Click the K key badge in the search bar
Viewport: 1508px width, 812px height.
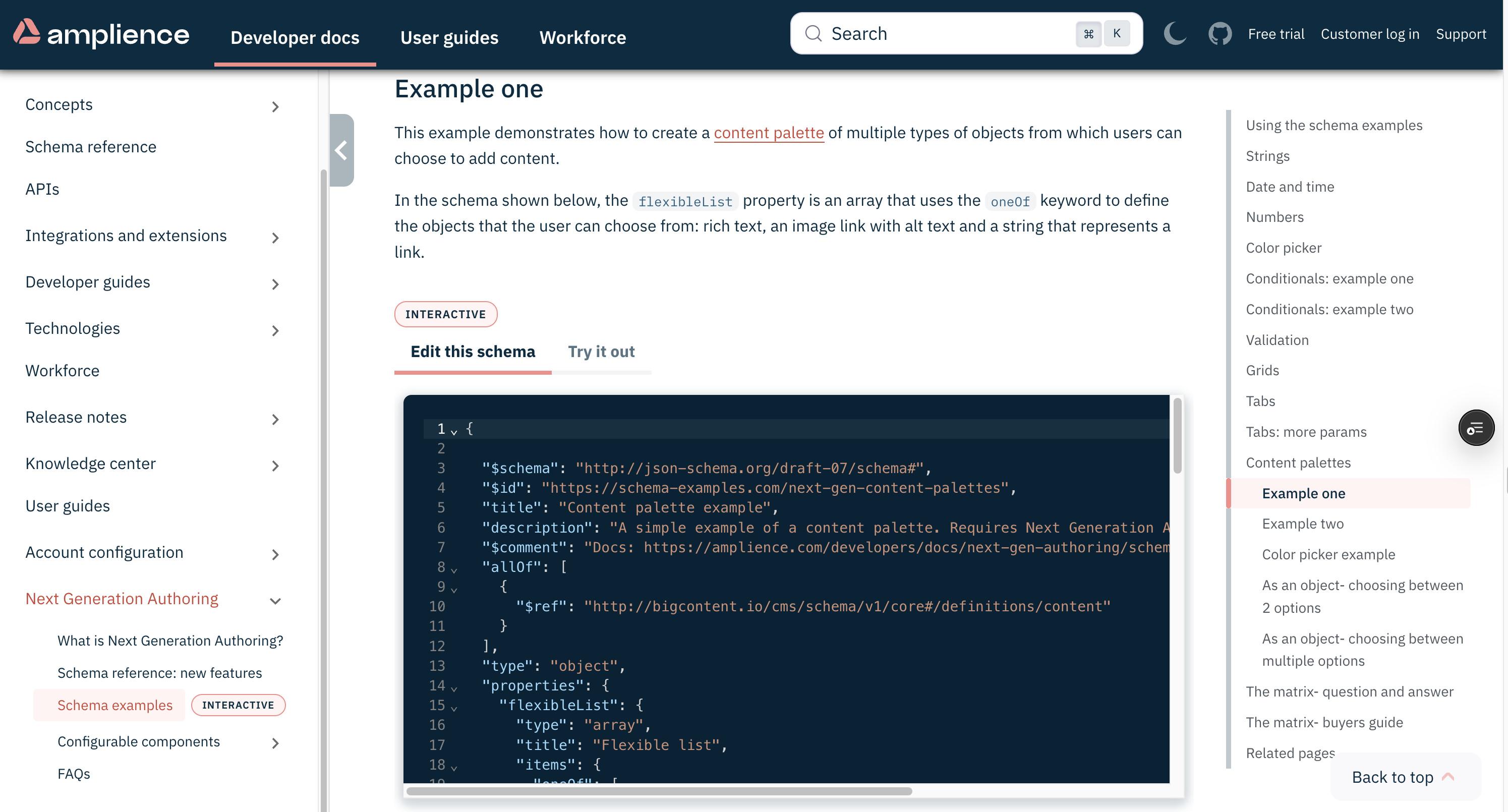[1116, 33]
